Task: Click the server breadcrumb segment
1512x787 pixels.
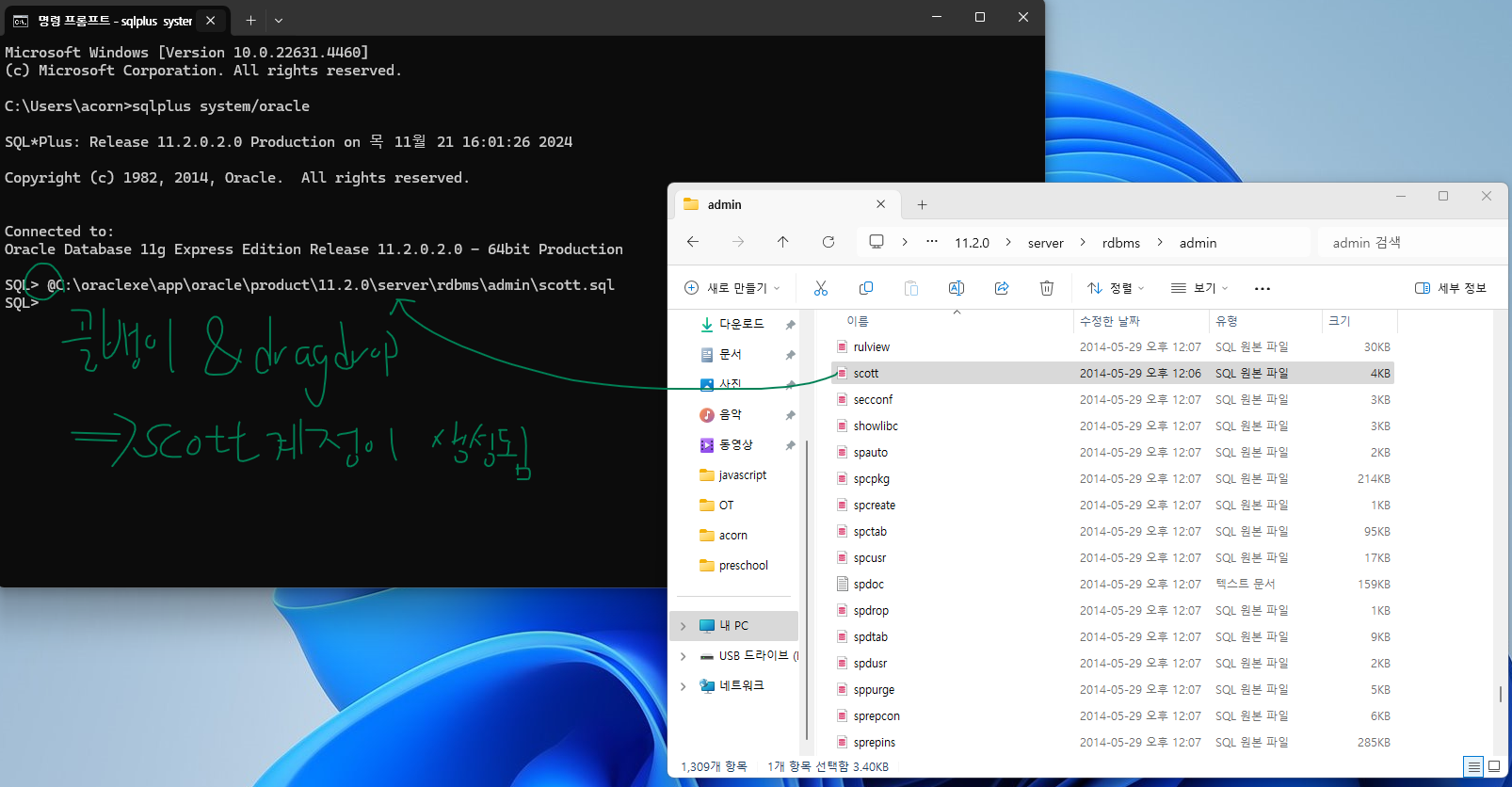Action: tap(1045, 243)
